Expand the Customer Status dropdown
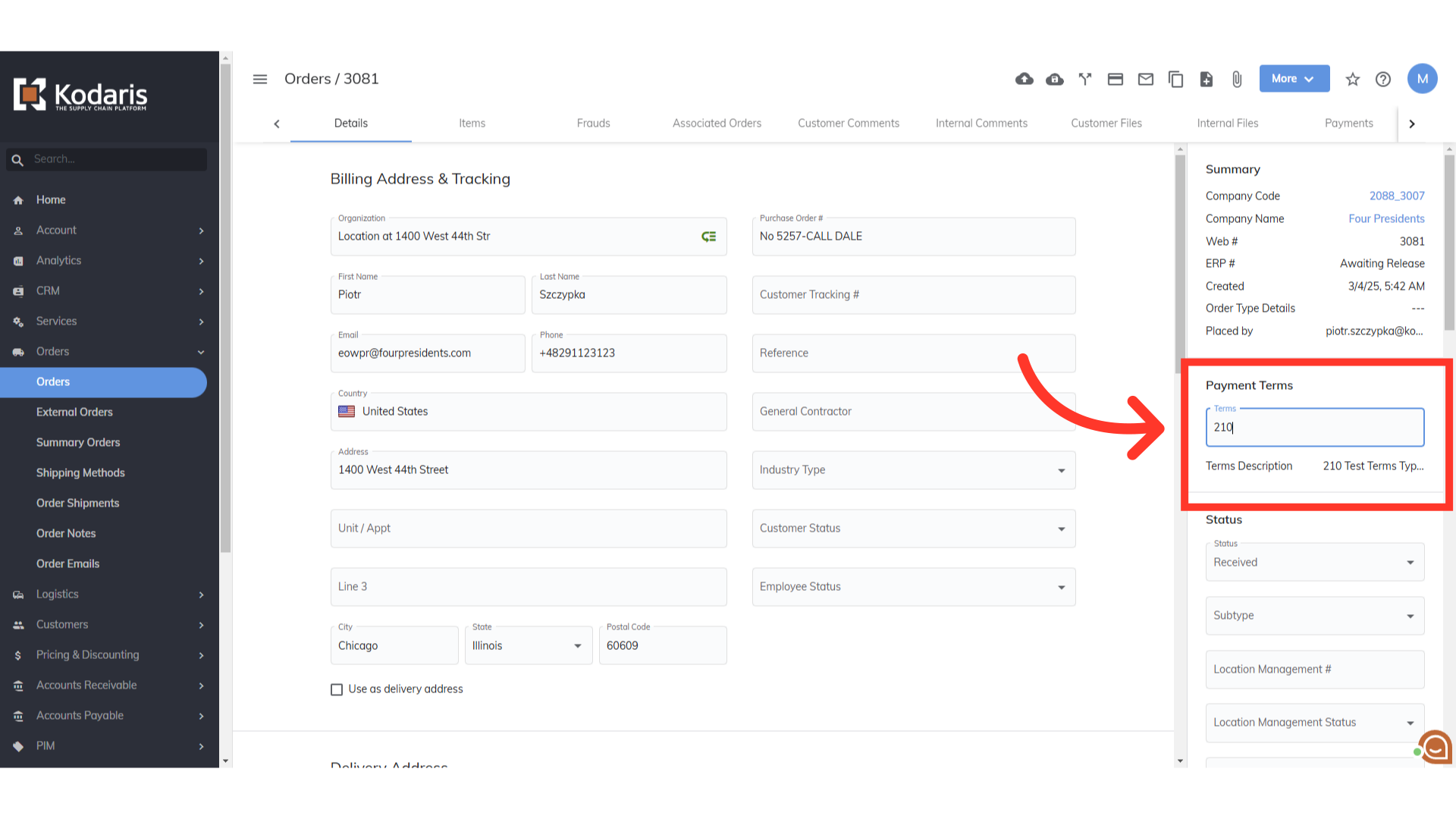 tap(913, 529)
